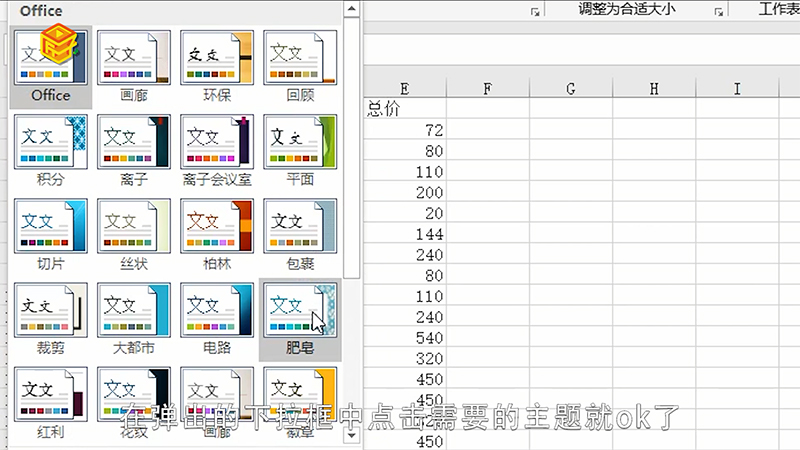
Task: Select the 大都市 theme
Action: (134, 310)
